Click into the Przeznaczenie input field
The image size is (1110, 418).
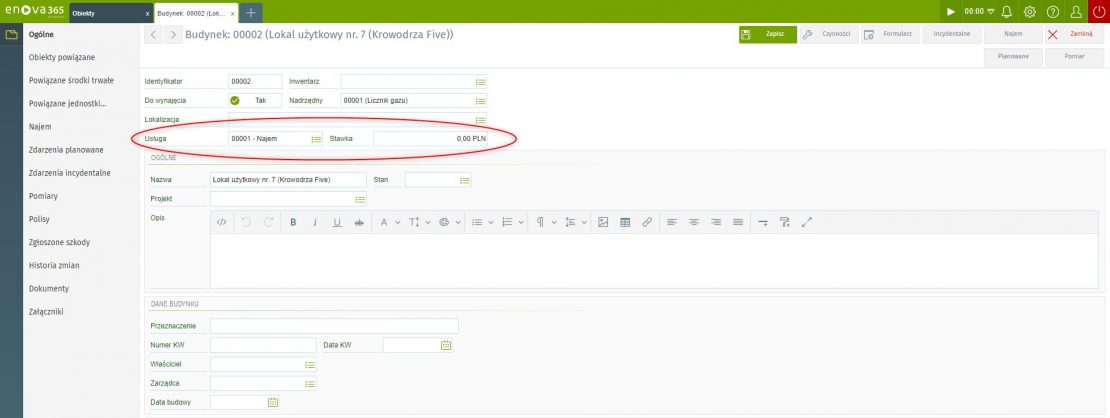coord(333,326)
